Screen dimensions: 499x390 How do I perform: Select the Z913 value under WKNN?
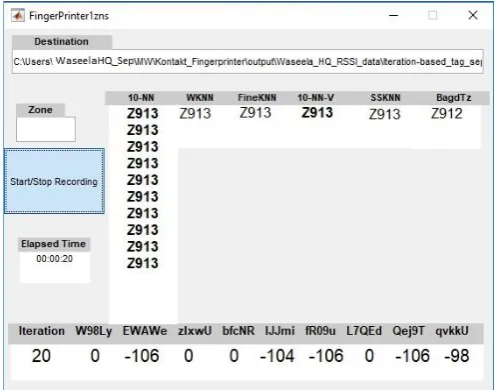pos(195,114)
